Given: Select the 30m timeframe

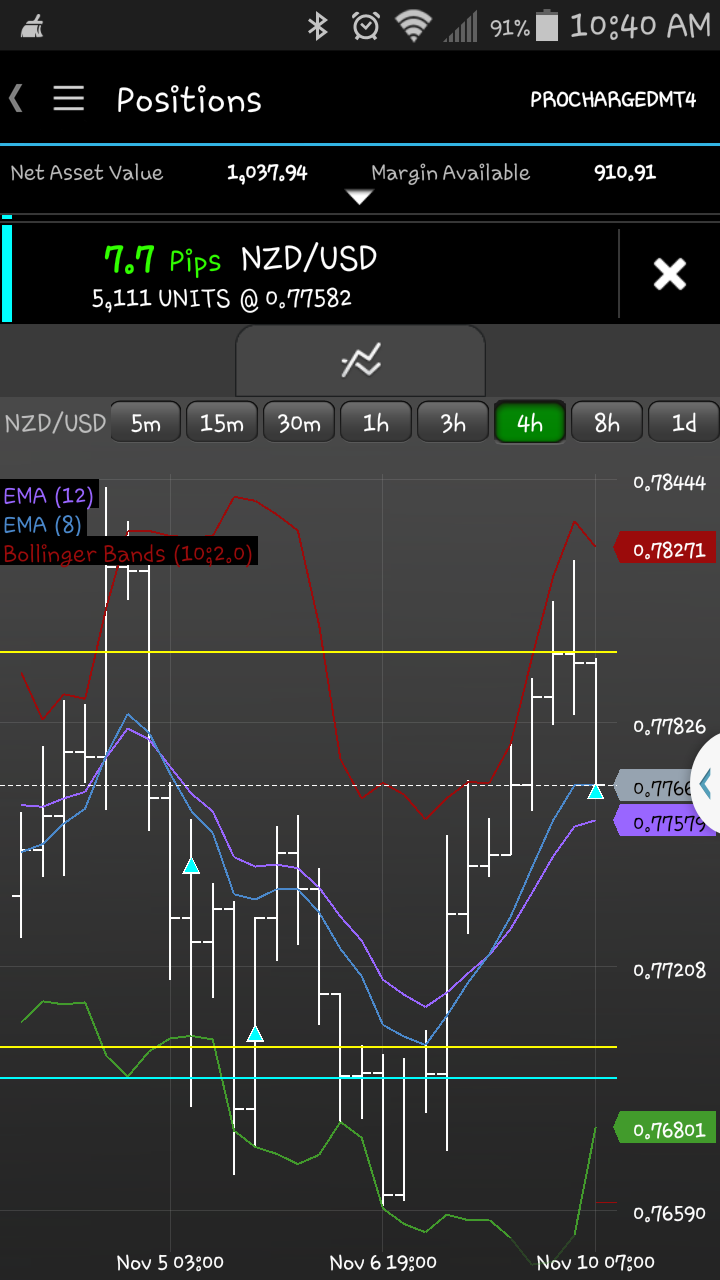Looking at the screenshot, I should click(299, 423).
